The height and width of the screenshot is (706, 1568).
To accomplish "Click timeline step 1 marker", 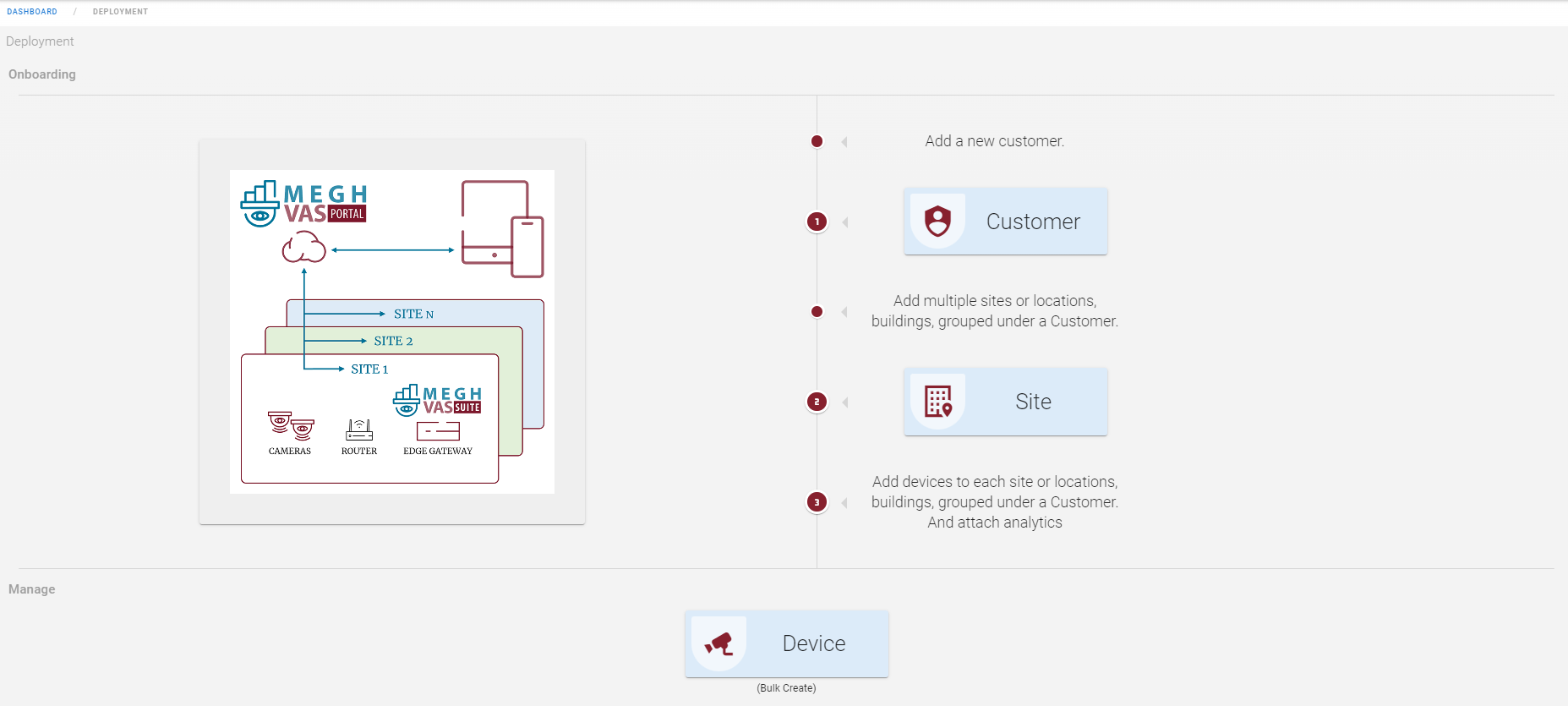I will (x=817, y=222).
